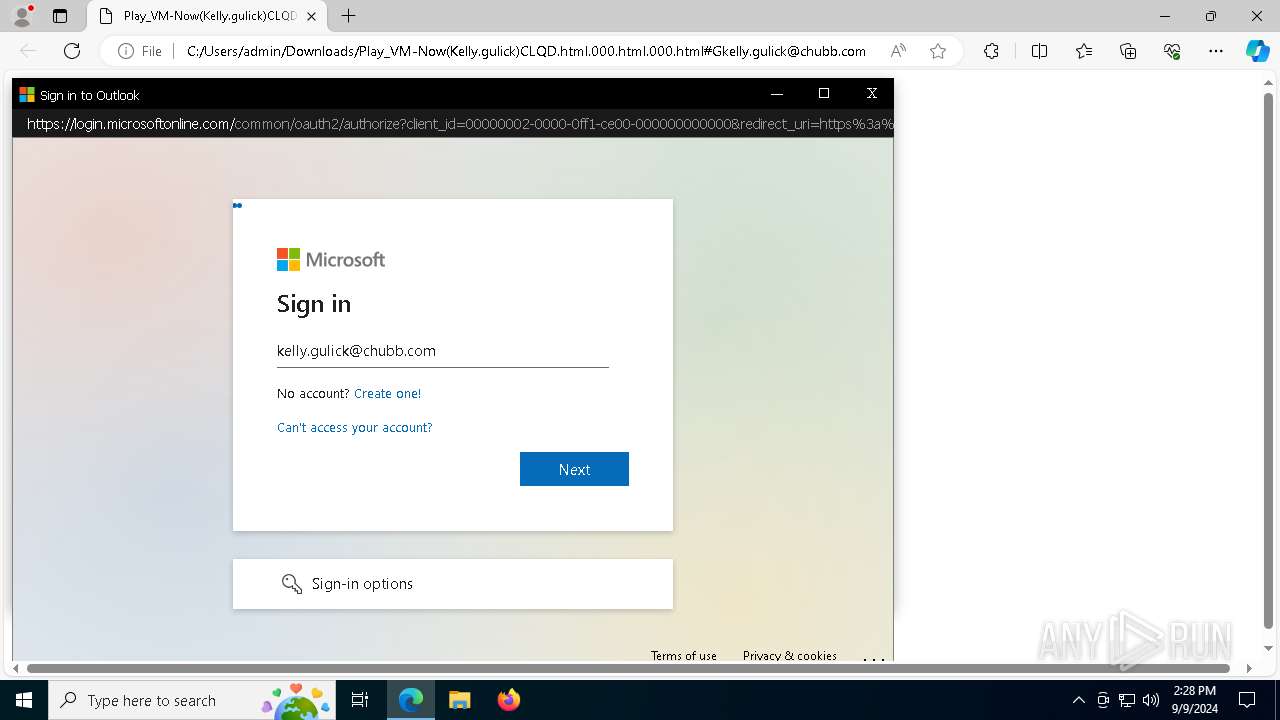
Task: Open File Explorer from taskbar
Action: coord(459,700)
